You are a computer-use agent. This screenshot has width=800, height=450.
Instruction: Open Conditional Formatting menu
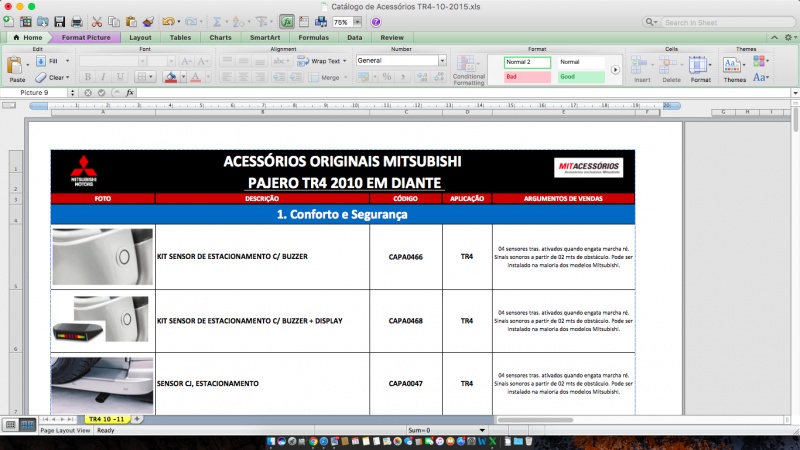point(468,70)
